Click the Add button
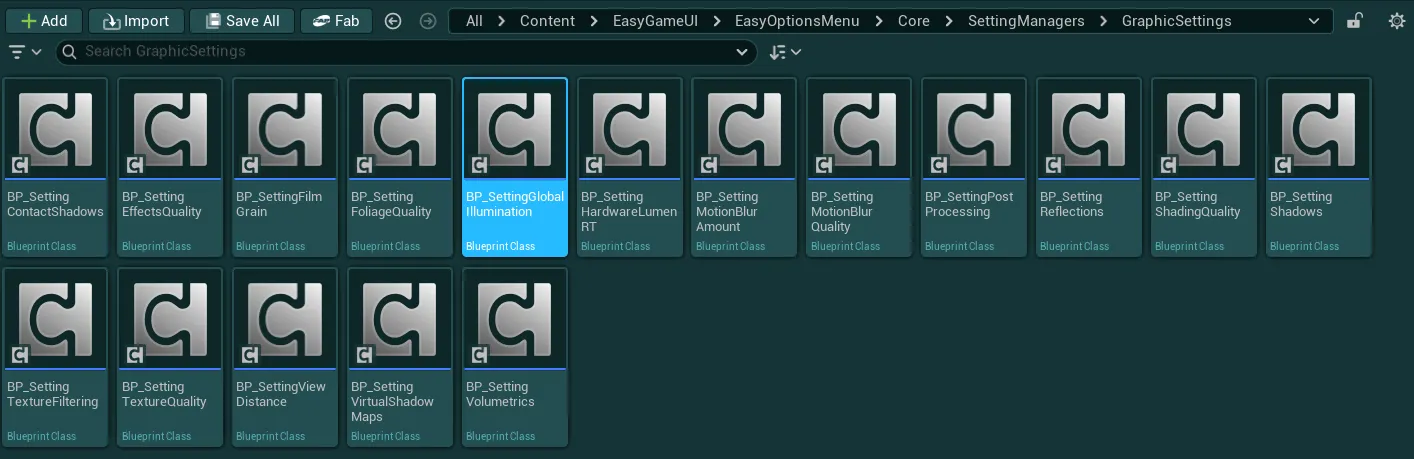This screenshot has height=459, width=1414. (44, 21)
